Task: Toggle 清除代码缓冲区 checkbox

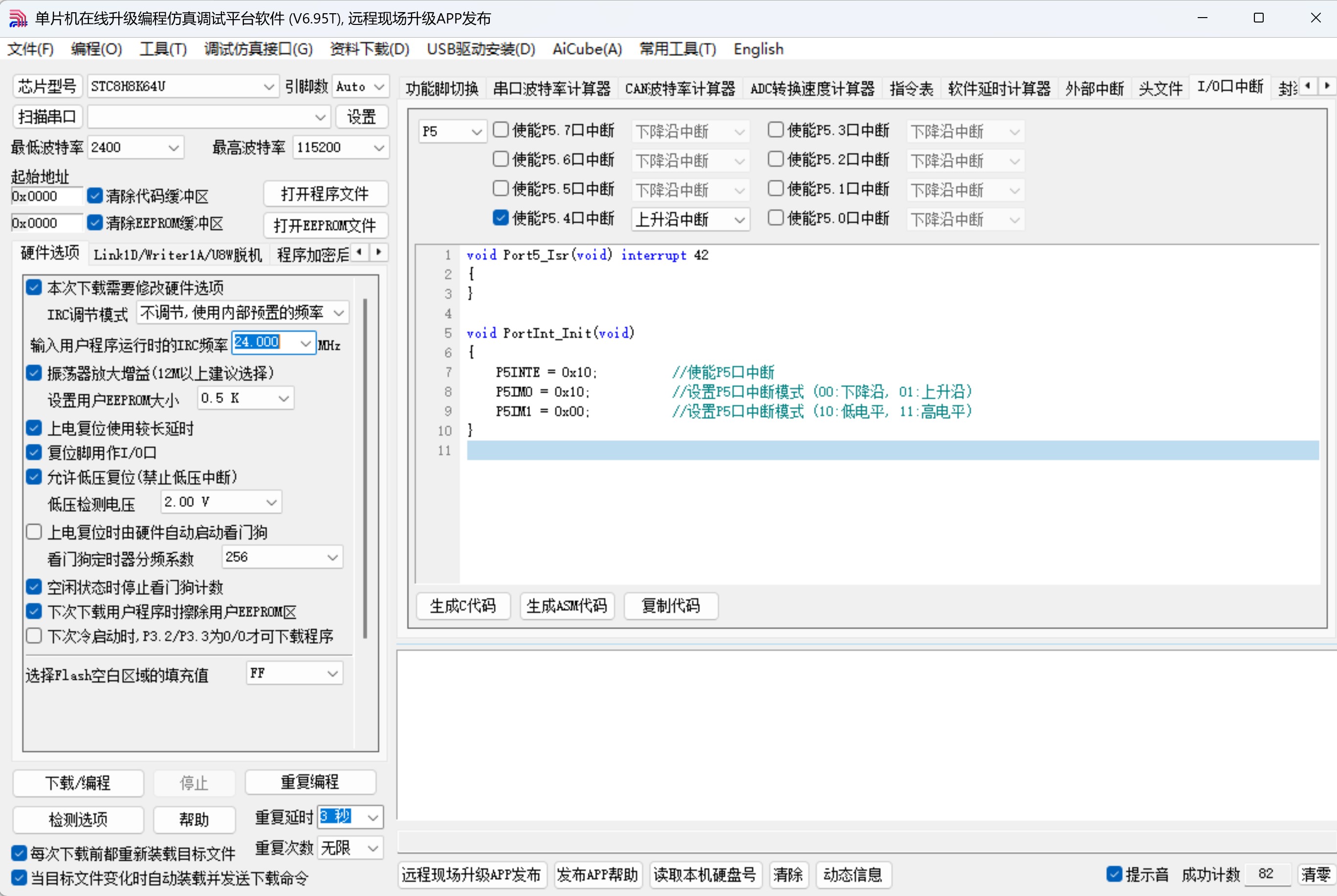Action: coord(95,196)
